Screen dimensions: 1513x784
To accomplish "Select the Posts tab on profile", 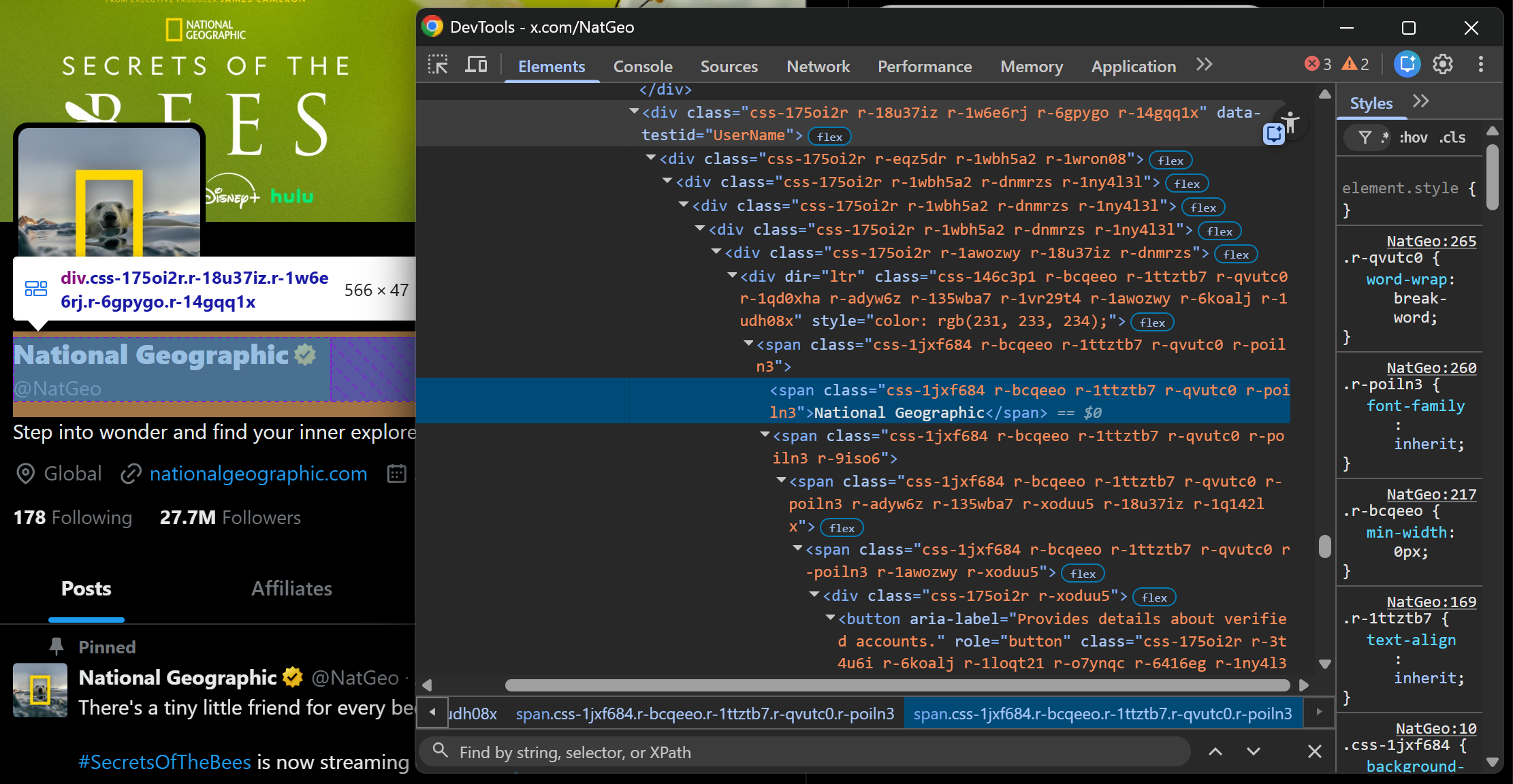I will [86, 589].
